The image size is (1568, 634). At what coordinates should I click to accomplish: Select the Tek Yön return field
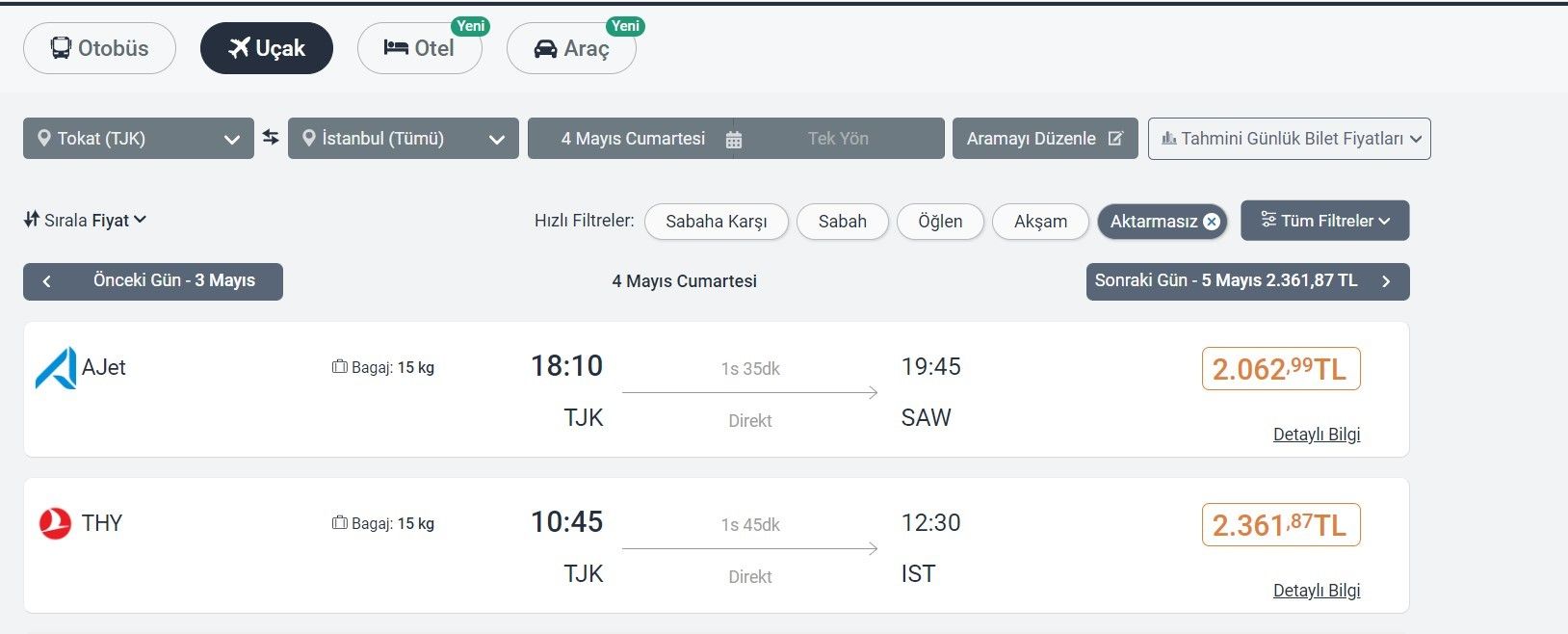coord(838,138)
